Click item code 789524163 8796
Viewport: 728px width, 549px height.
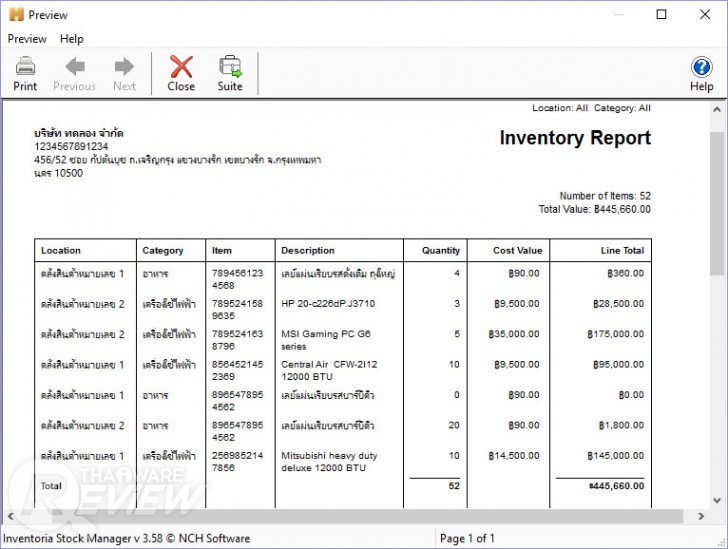237,340
